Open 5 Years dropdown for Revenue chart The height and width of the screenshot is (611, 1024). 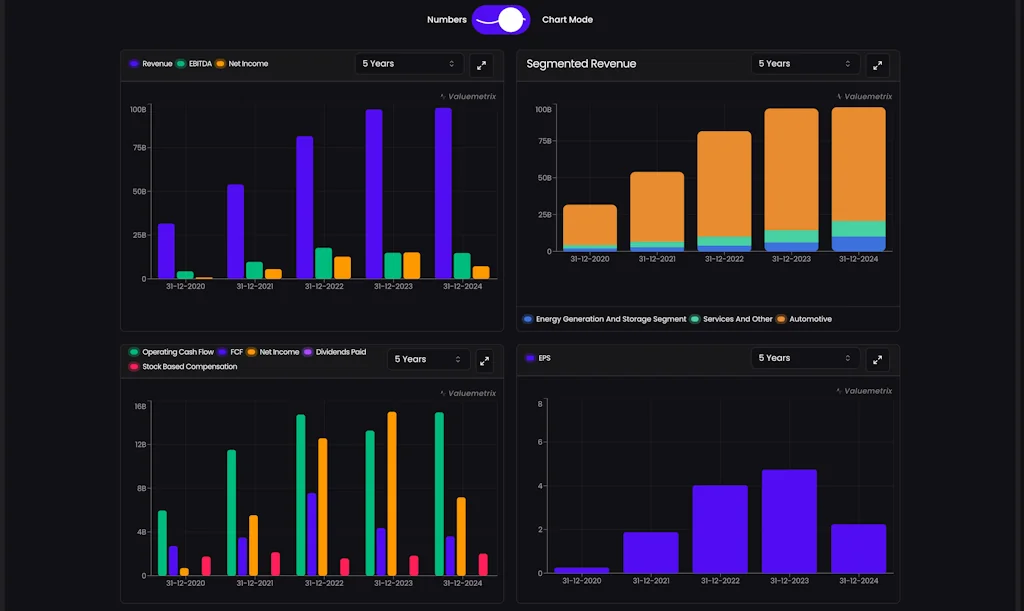coord(409,64)
